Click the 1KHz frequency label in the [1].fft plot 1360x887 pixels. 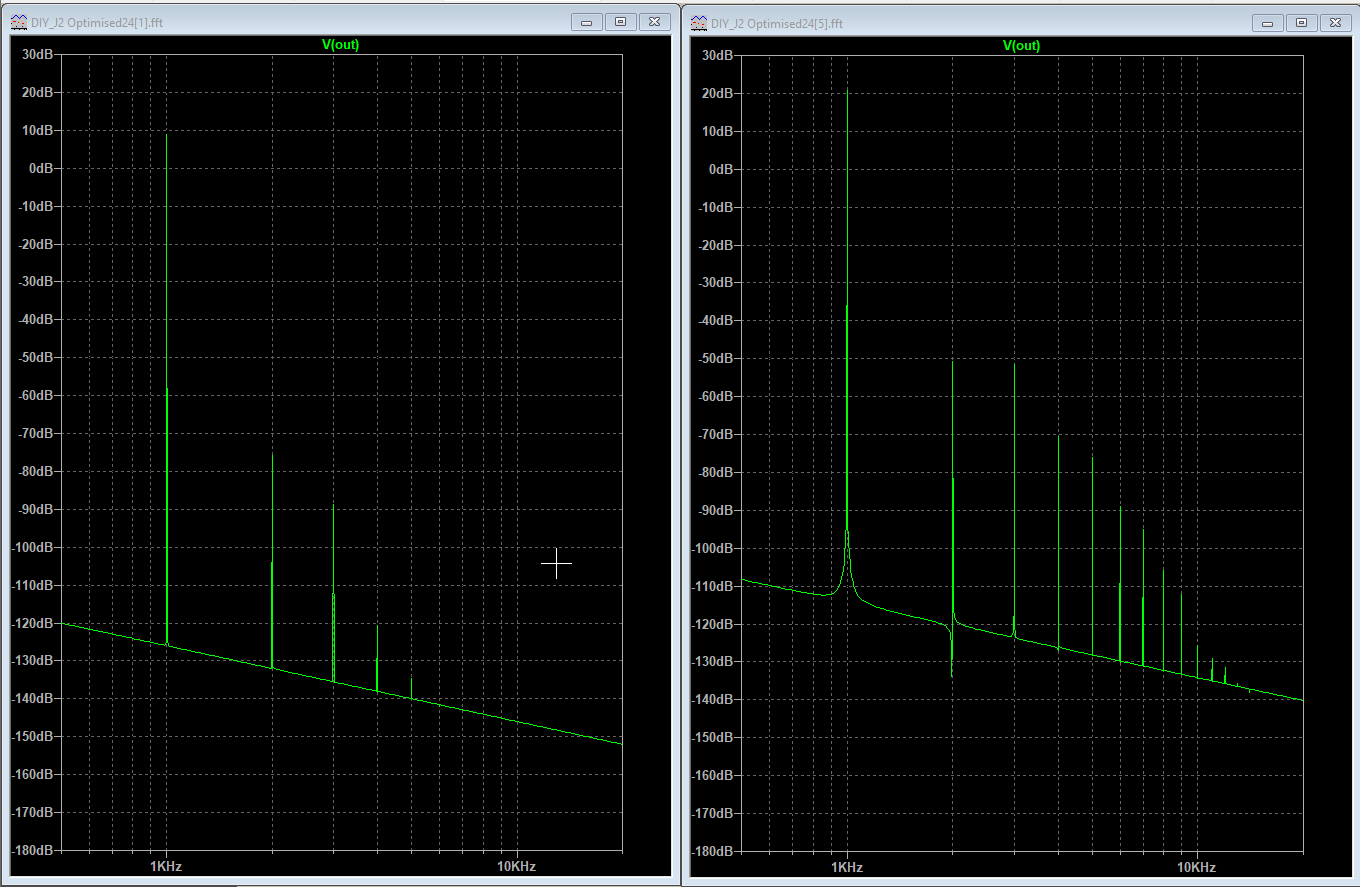pos(167,866)
